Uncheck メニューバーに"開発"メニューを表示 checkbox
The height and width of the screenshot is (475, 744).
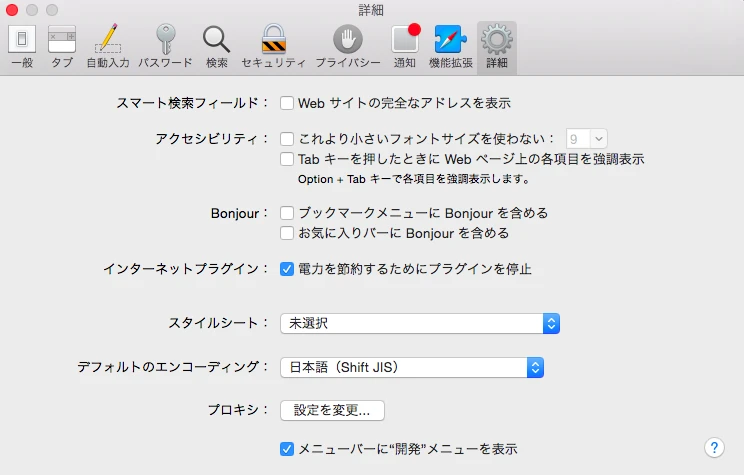[x=287, y=449]
